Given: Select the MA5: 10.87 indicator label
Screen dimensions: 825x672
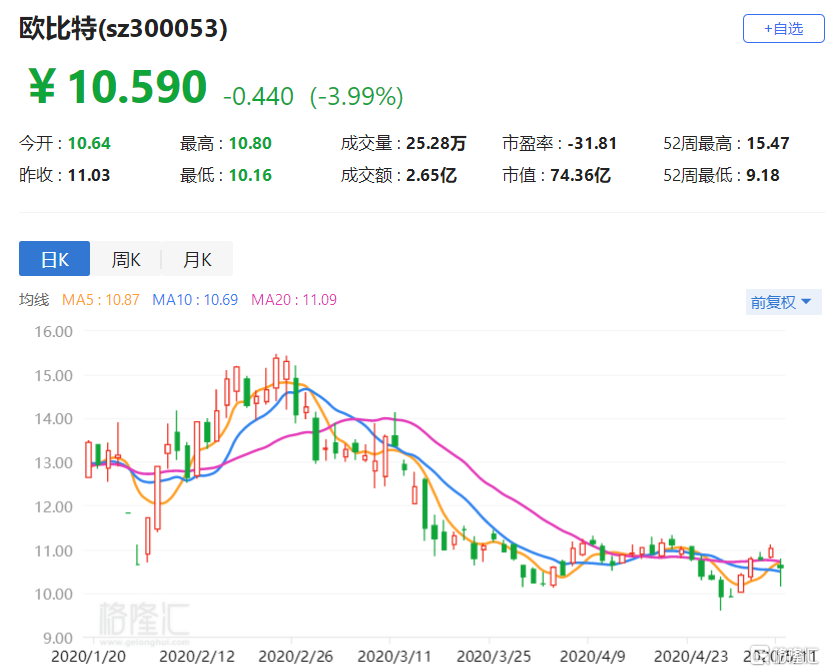Looking at the screenshot, I should (100, 299).
